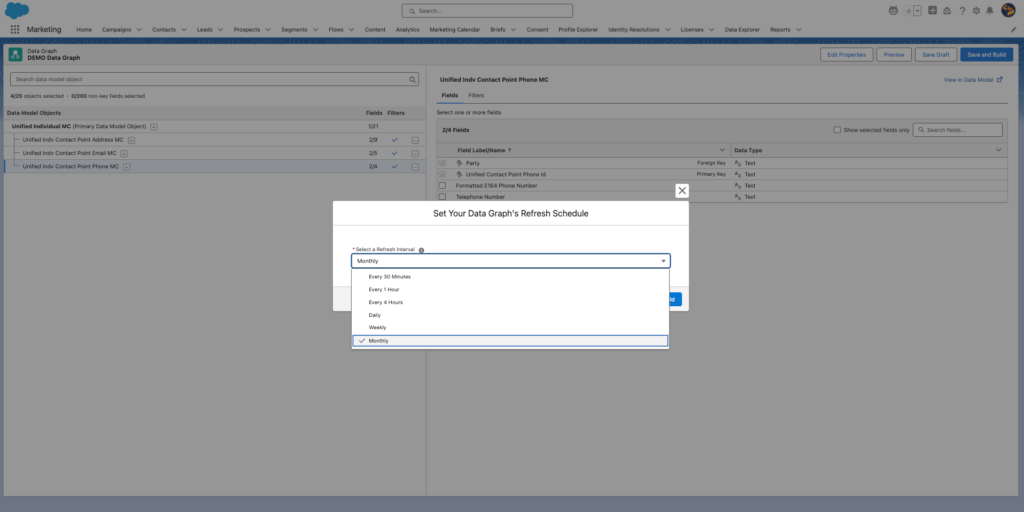Screen dimensions: 1024x512
Task: Click the Refresh Interval info icon
Action: (x=421, y=250)
